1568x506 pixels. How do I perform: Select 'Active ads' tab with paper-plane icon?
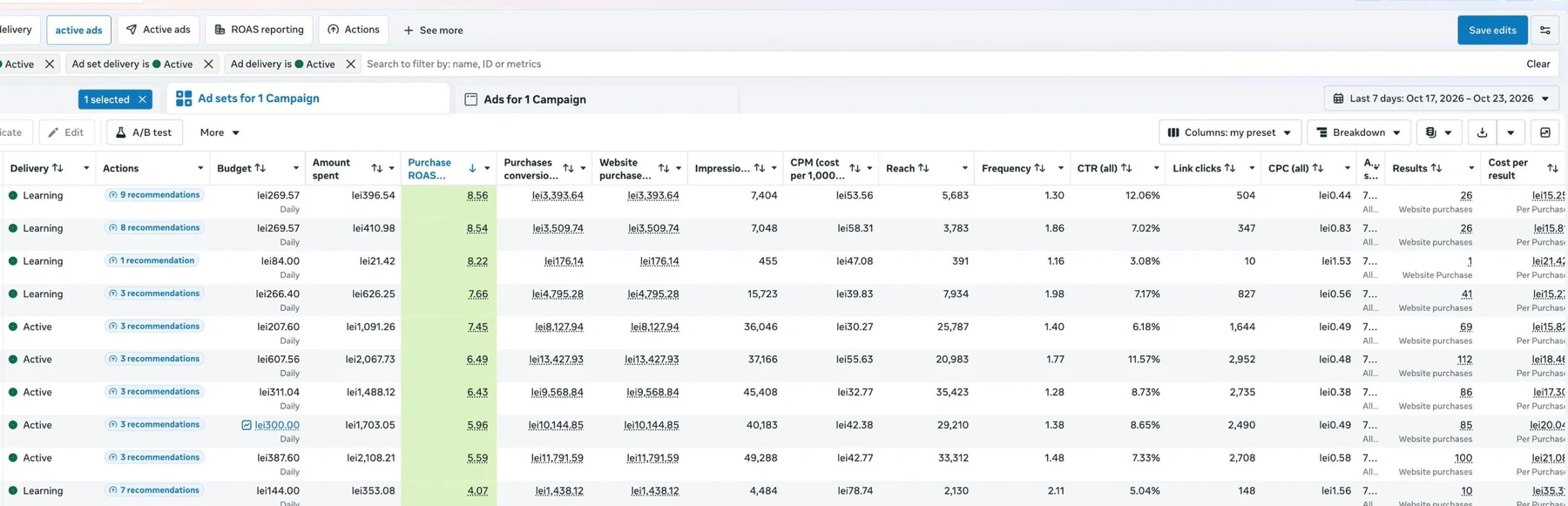[158, 30]
